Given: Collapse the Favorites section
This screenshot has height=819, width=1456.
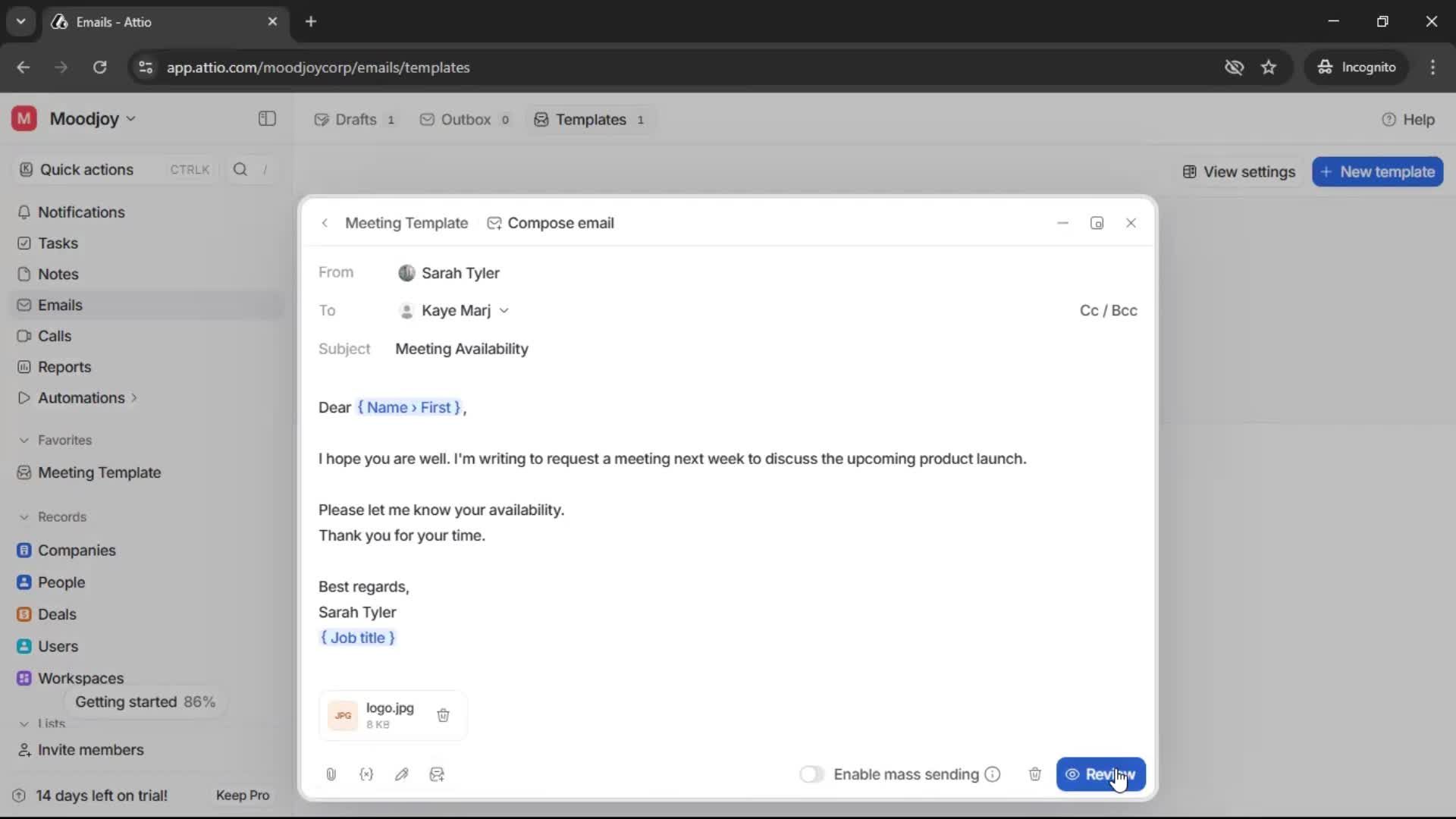Looking at the screenshot, I should (25, 441).
